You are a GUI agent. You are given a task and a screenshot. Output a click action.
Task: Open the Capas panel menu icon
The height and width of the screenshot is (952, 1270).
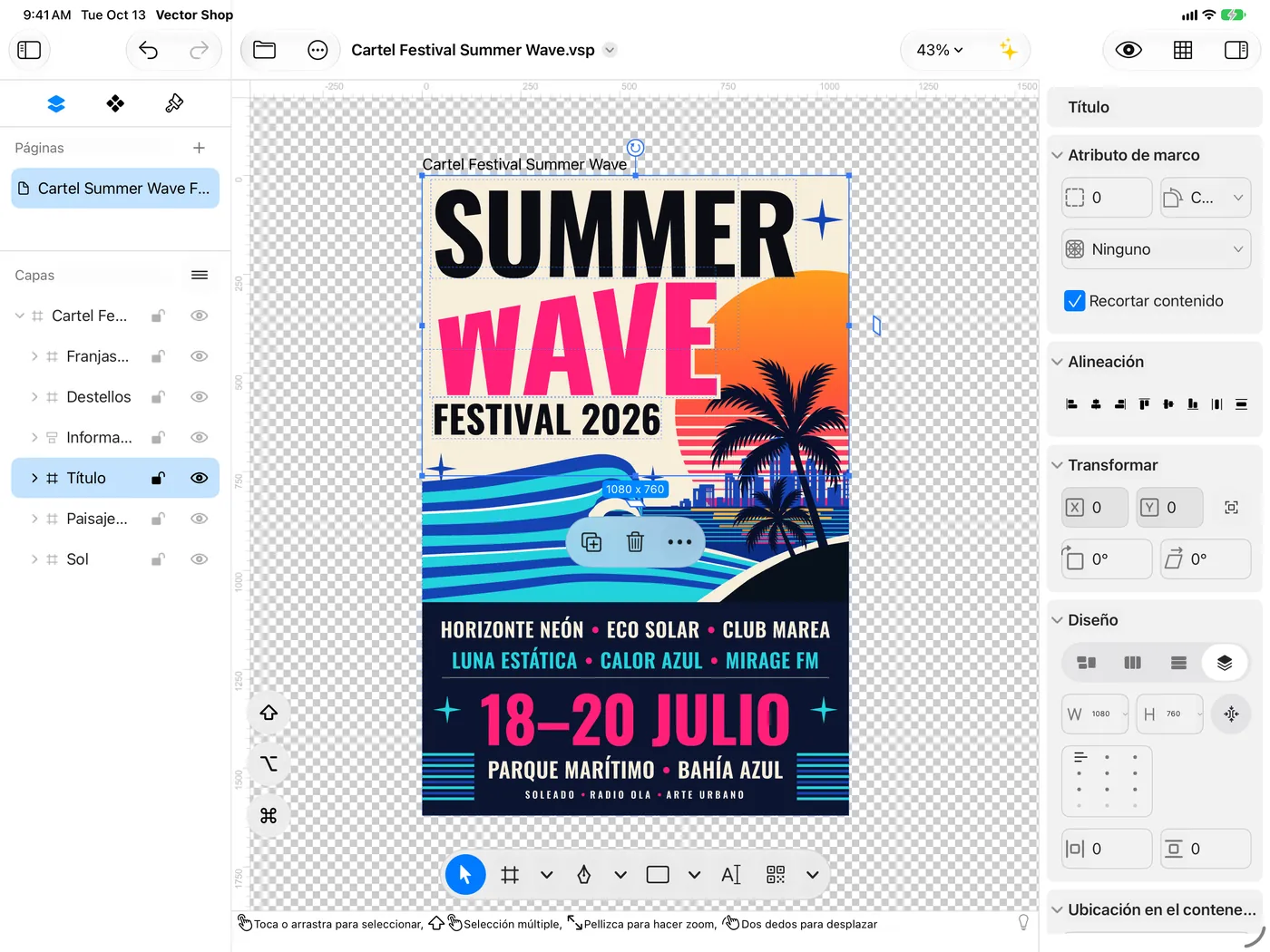tap(200, 275)
